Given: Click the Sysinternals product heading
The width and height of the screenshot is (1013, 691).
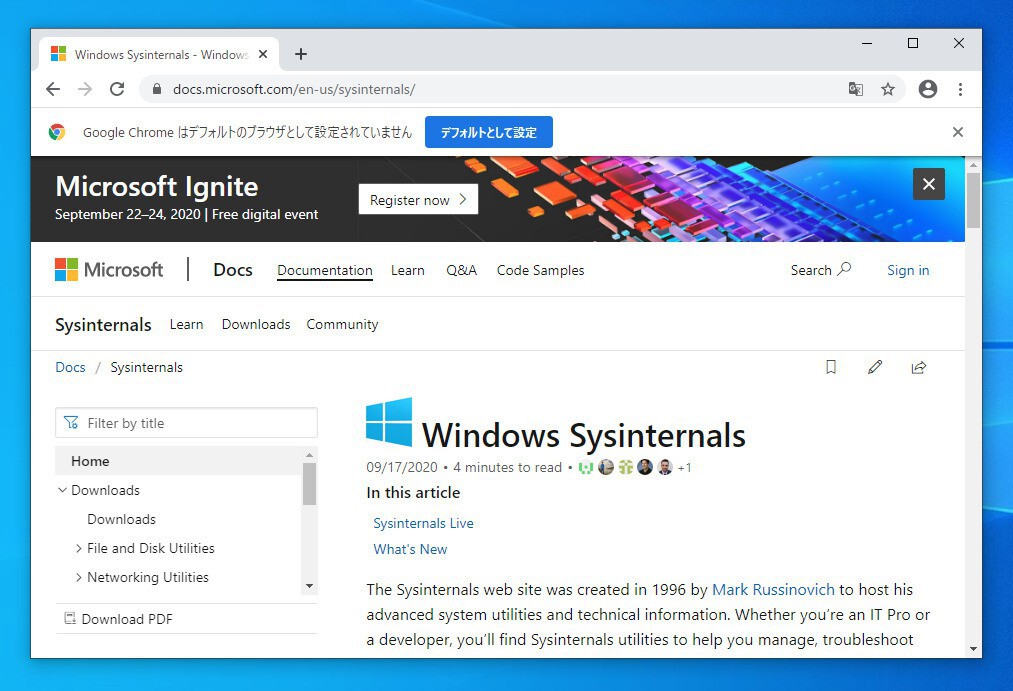Looking at the screenshot, I should coord(103,324).
